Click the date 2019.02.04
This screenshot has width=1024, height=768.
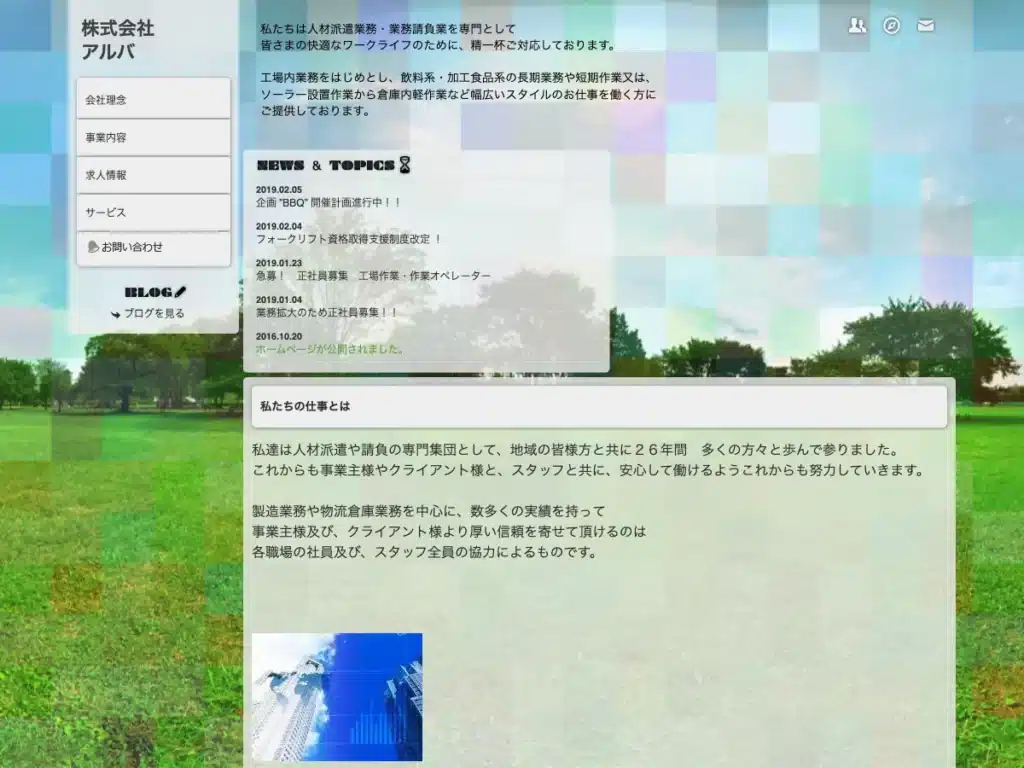(x=279, y=227)
